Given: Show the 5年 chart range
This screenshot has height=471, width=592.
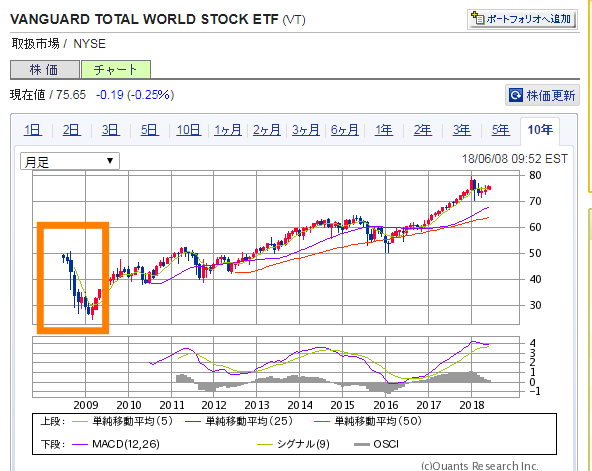Looking at the screenshot, I should 501,130.
